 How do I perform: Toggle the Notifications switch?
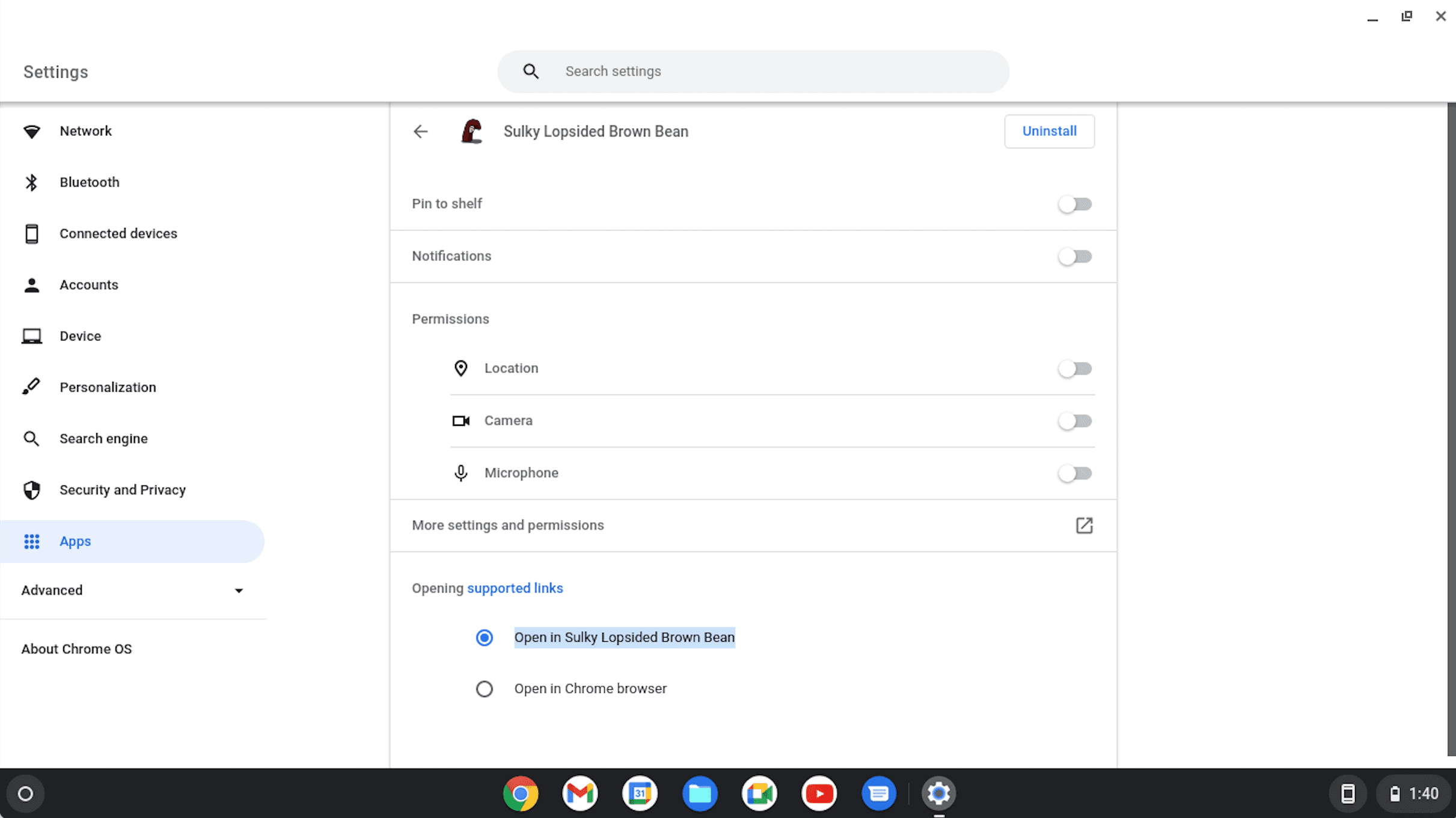tap(1075, 256)
